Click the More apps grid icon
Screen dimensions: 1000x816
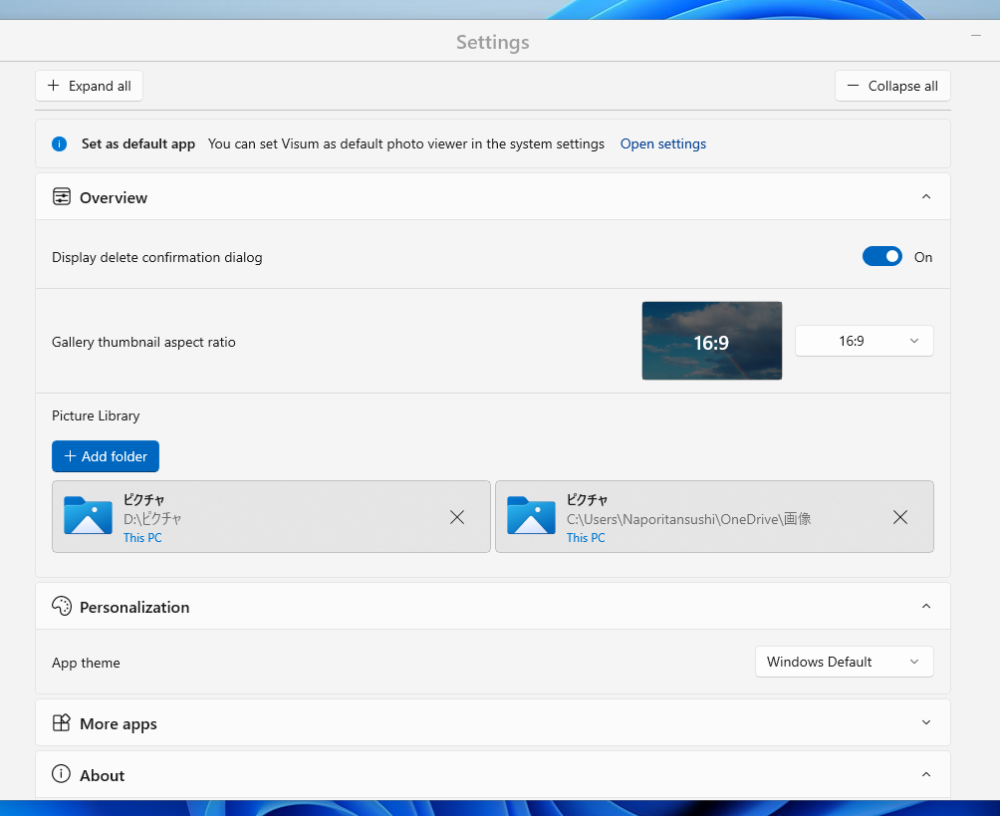click(x=62, y=723)
